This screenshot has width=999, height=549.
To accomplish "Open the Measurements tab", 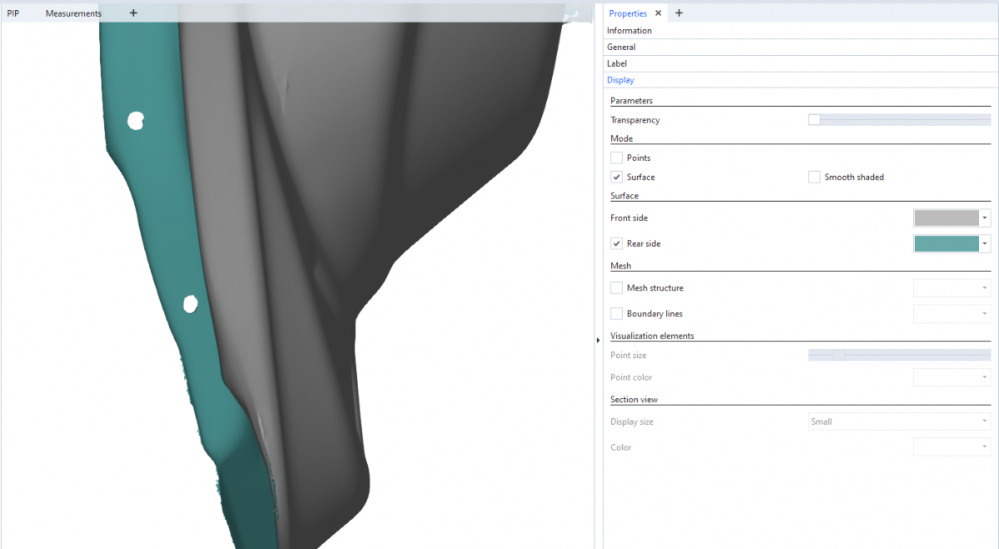I will (73, 13).
